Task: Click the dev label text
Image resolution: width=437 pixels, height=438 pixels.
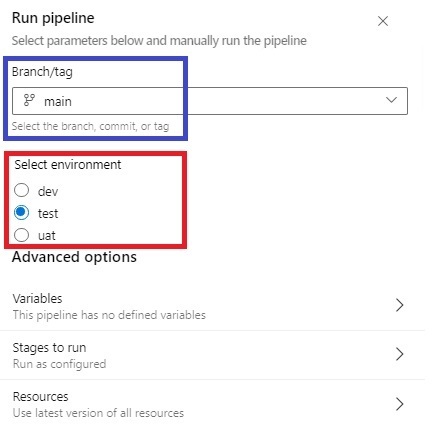Action: click(x=48, y=191)
